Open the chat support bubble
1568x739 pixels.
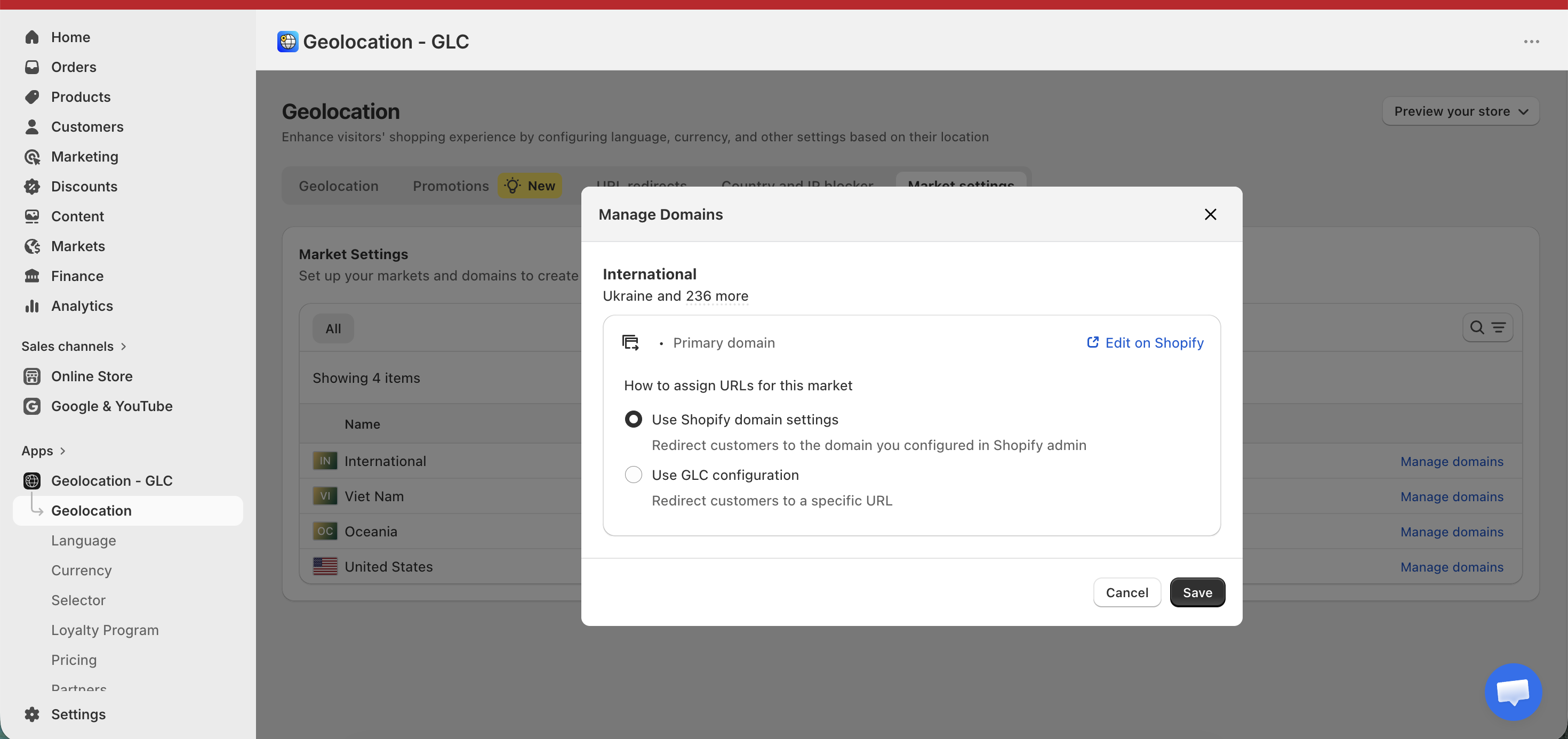(1513, 692)
